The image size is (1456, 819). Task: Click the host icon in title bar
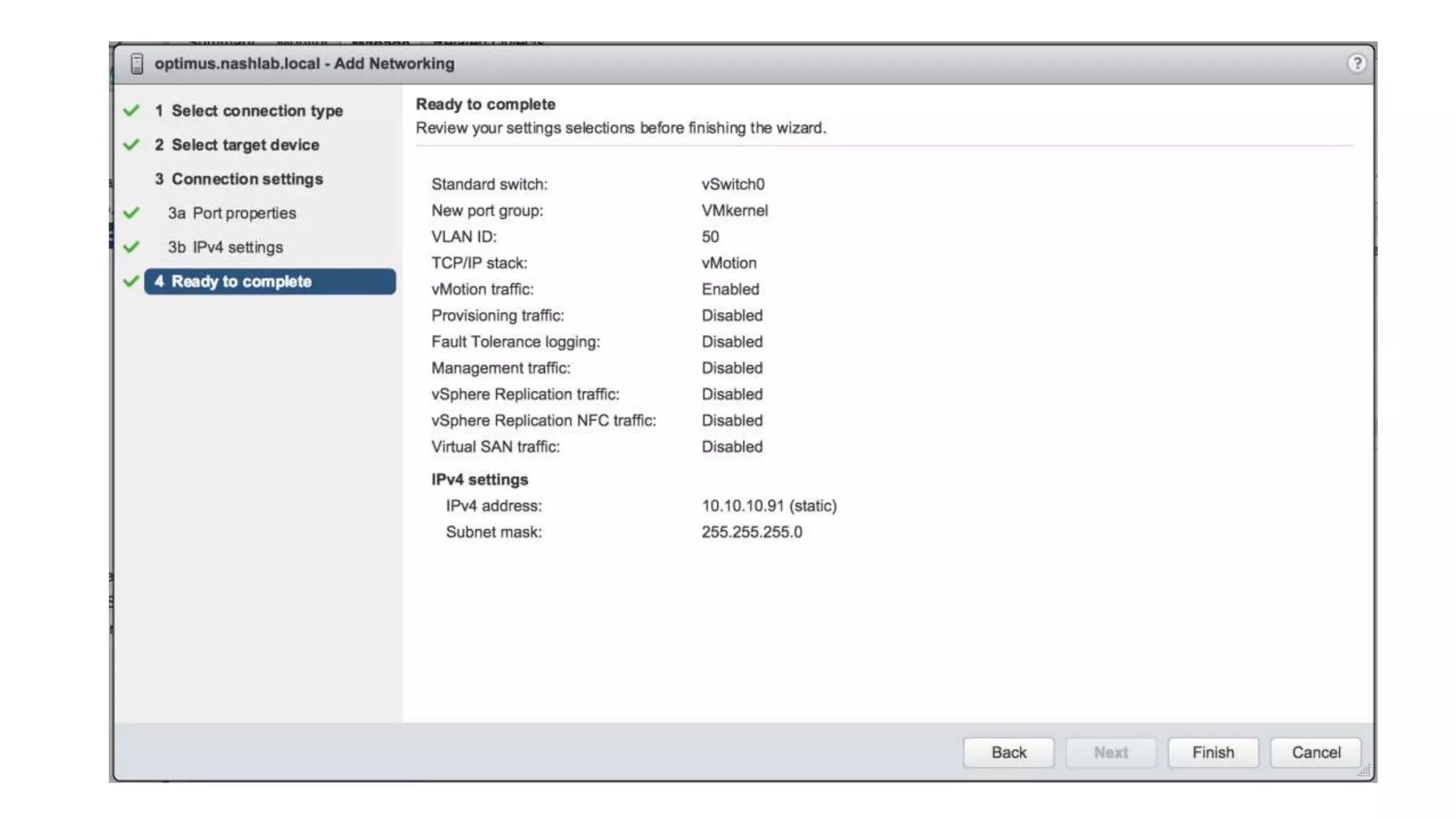137,64
